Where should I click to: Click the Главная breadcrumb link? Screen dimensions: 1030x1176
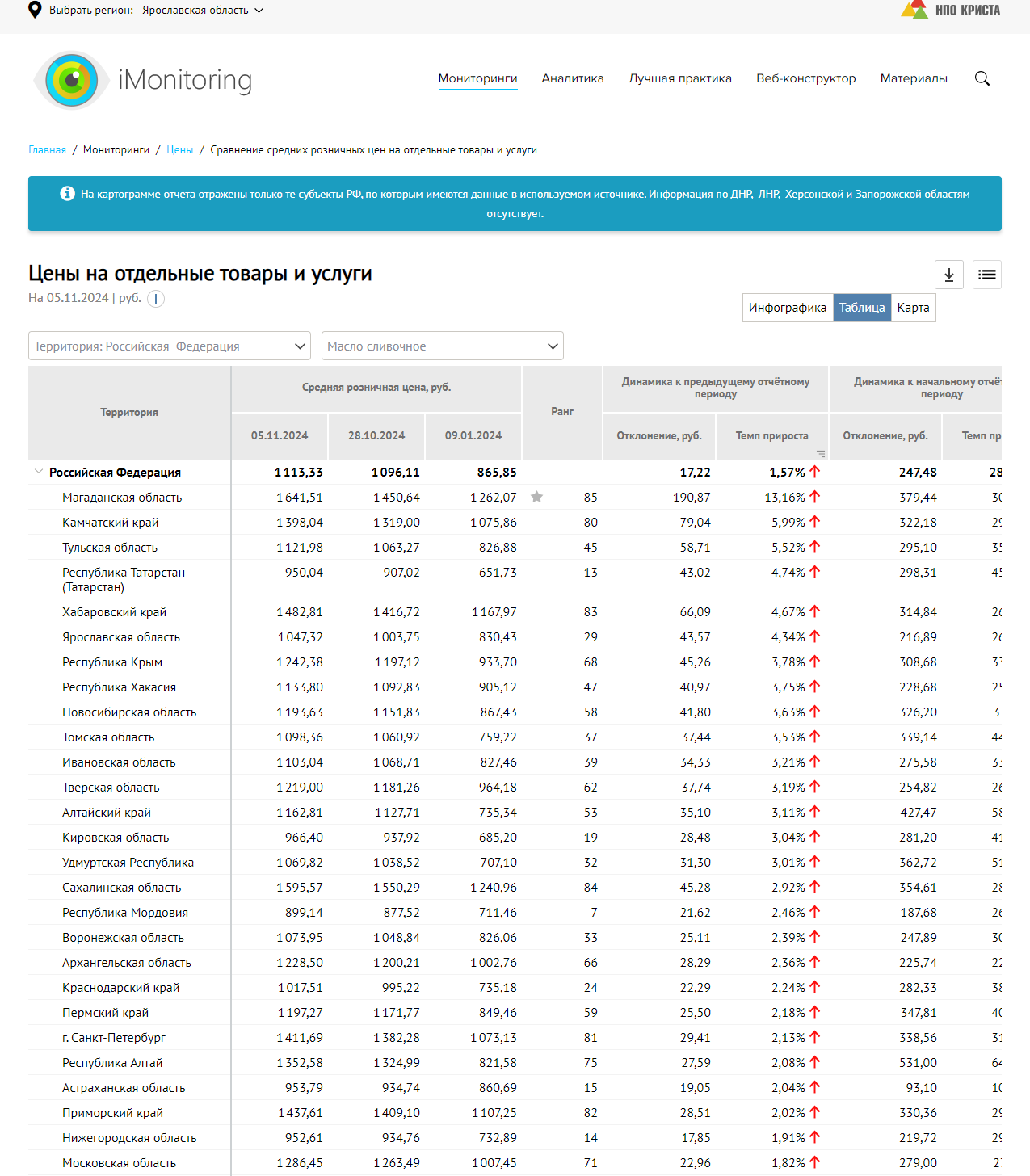[47, 150]
